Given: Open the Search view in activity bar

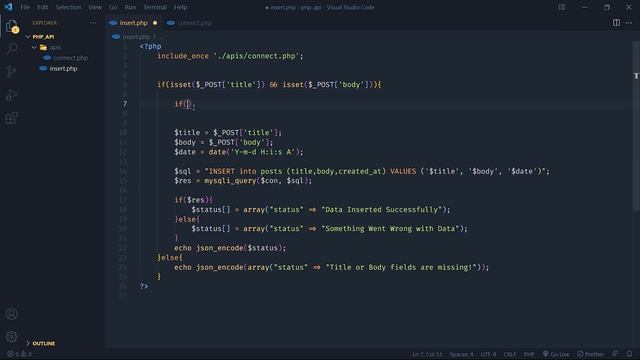Looking at the screenshot, I should (x=12, y=49).
